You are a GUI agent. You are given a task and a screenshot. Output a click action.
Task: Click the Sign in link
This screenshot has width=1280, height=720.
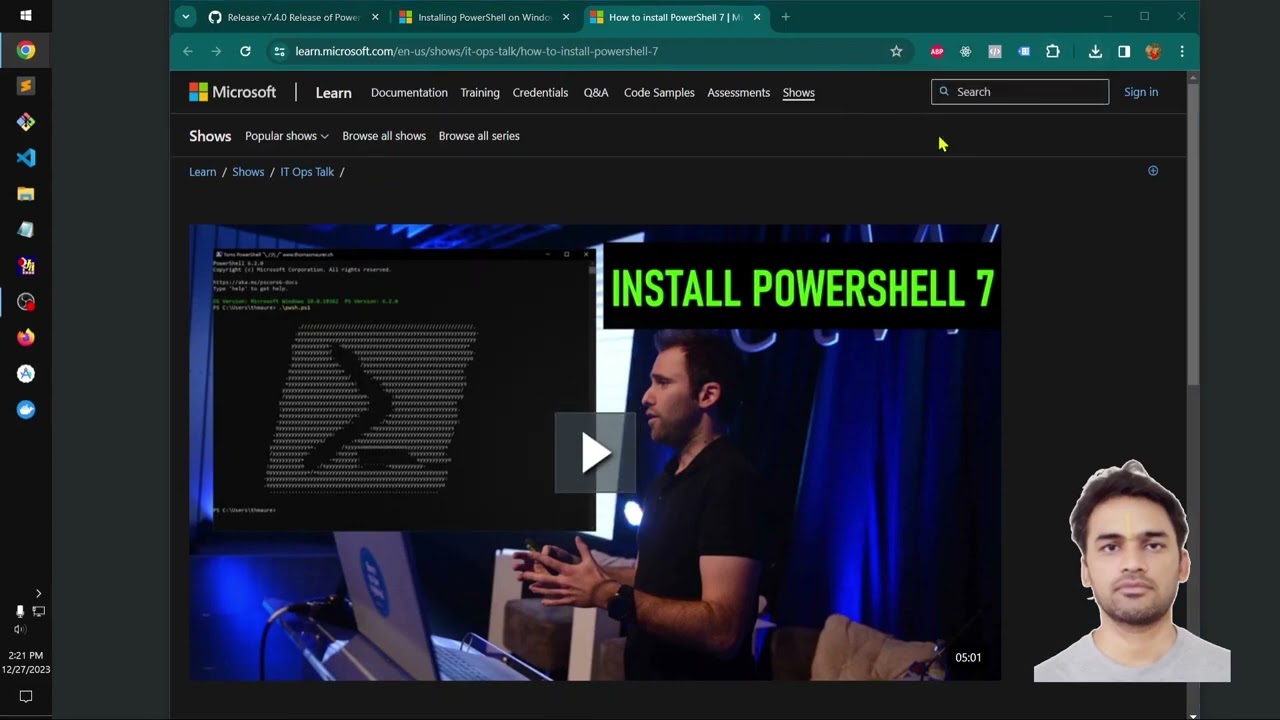pyautogui.click(x=1141, y=92)
